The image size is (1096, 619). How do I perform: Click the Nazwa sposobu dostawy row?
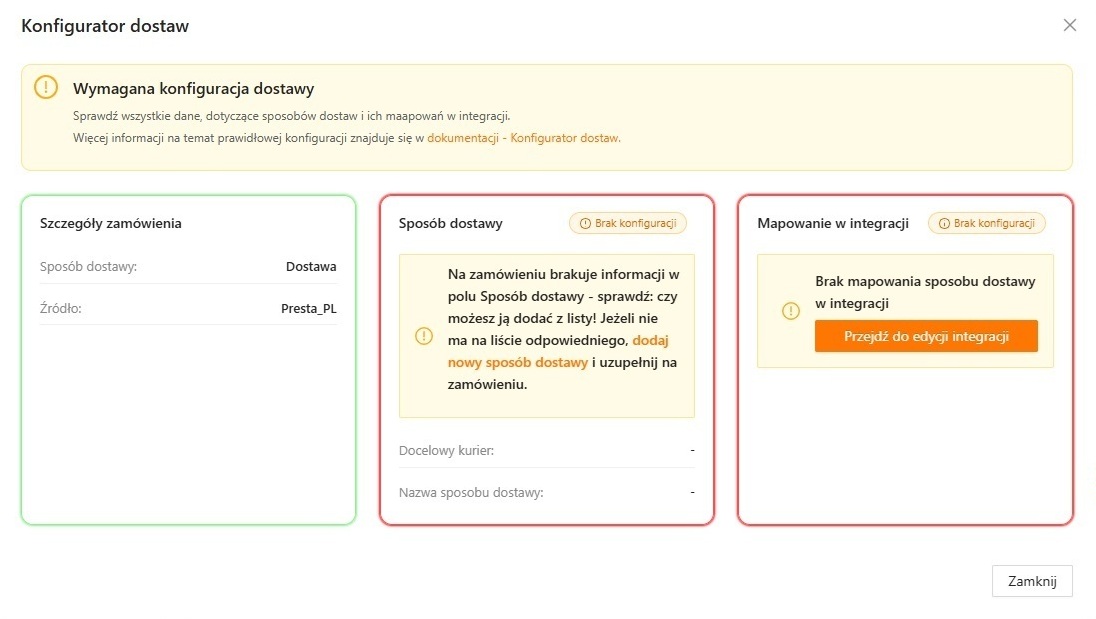click(546, 493)
